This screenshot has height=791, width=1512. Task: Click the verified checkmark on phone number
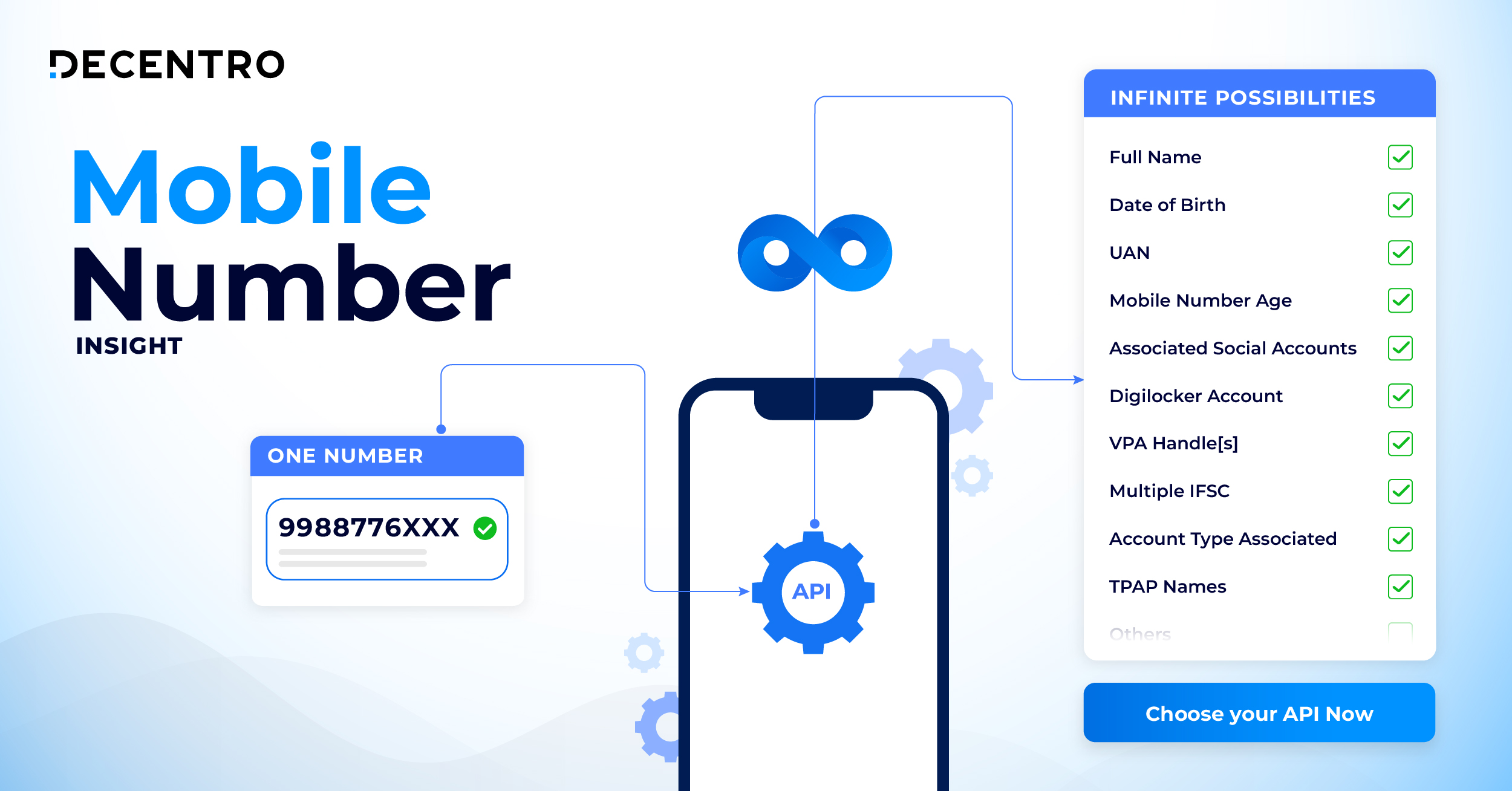point(489,521)
